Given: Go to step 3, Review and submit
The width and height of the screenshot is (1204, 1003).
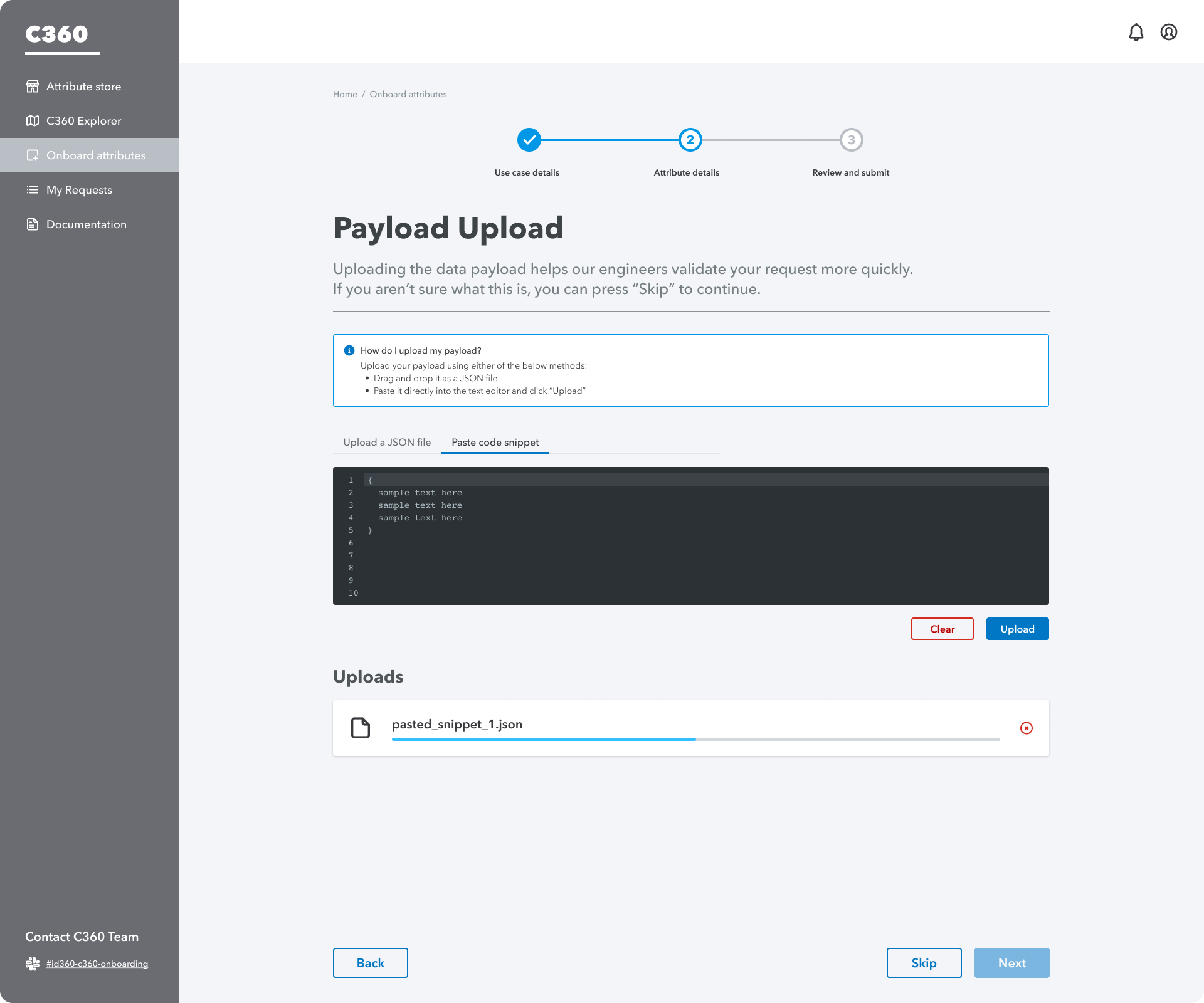Looking at the screenshot, I should (851, 140).
